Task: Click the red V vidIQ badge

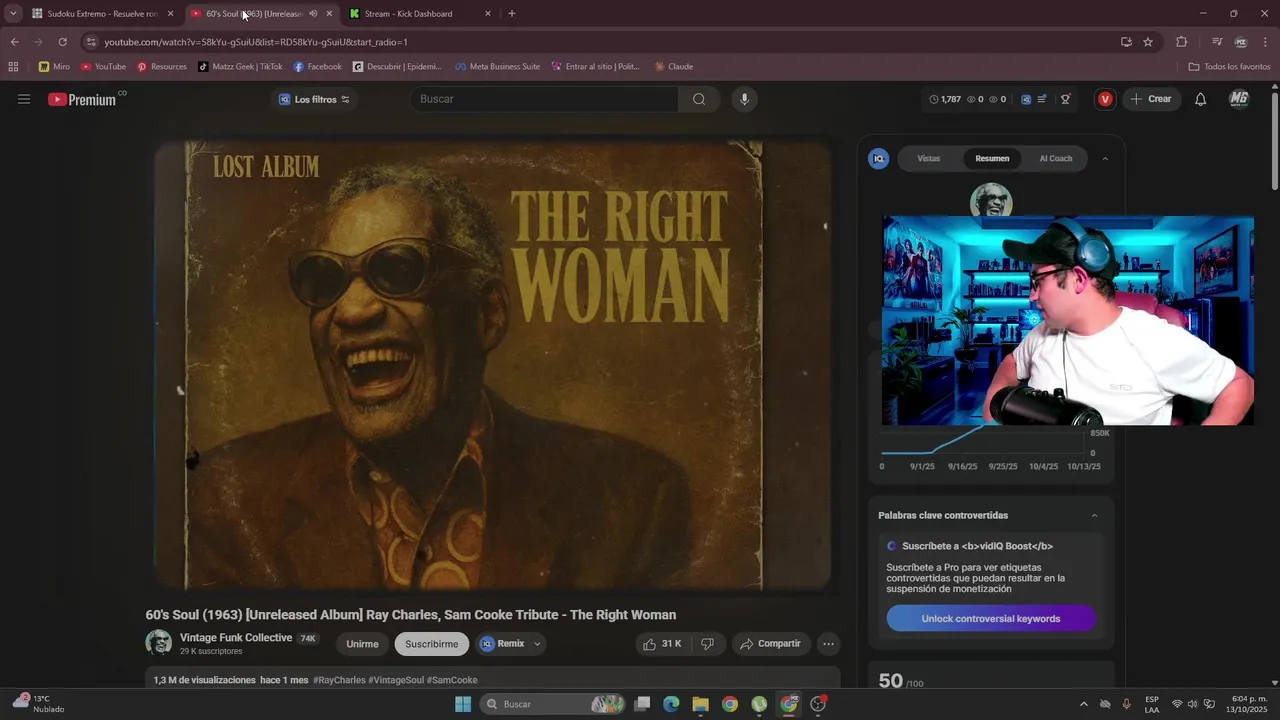Action: pyautogui.click(x=1105, y=99)
